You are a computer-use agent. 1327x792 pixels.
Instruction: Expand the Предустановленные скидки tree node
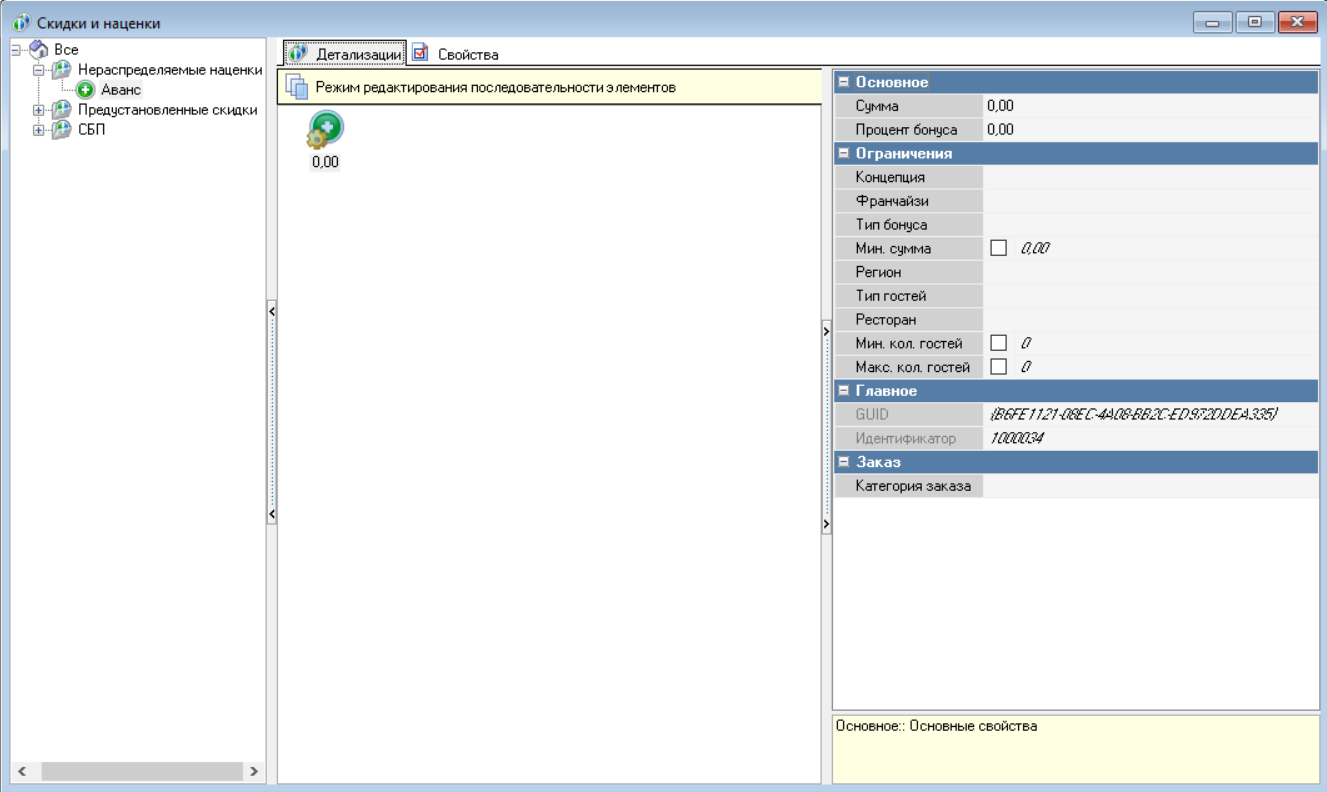39,110
